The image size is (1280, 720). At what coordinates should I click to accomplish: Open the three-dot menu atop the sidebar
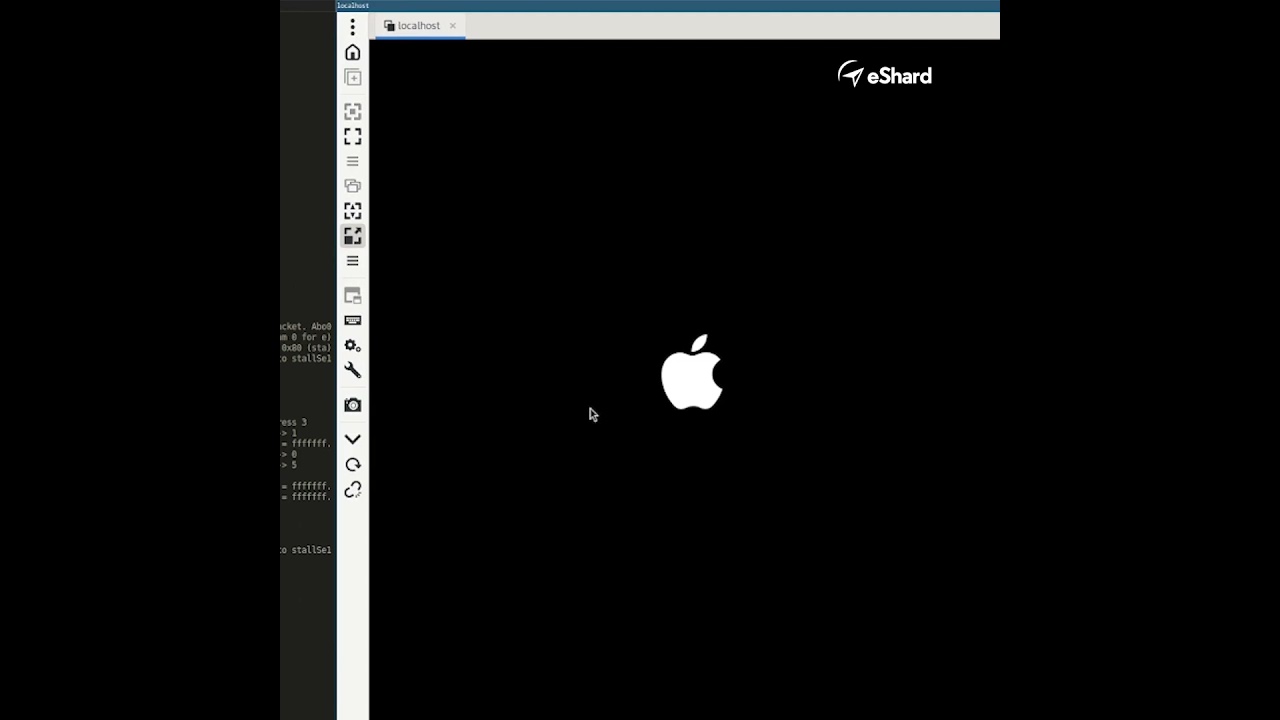click(352, 28)
